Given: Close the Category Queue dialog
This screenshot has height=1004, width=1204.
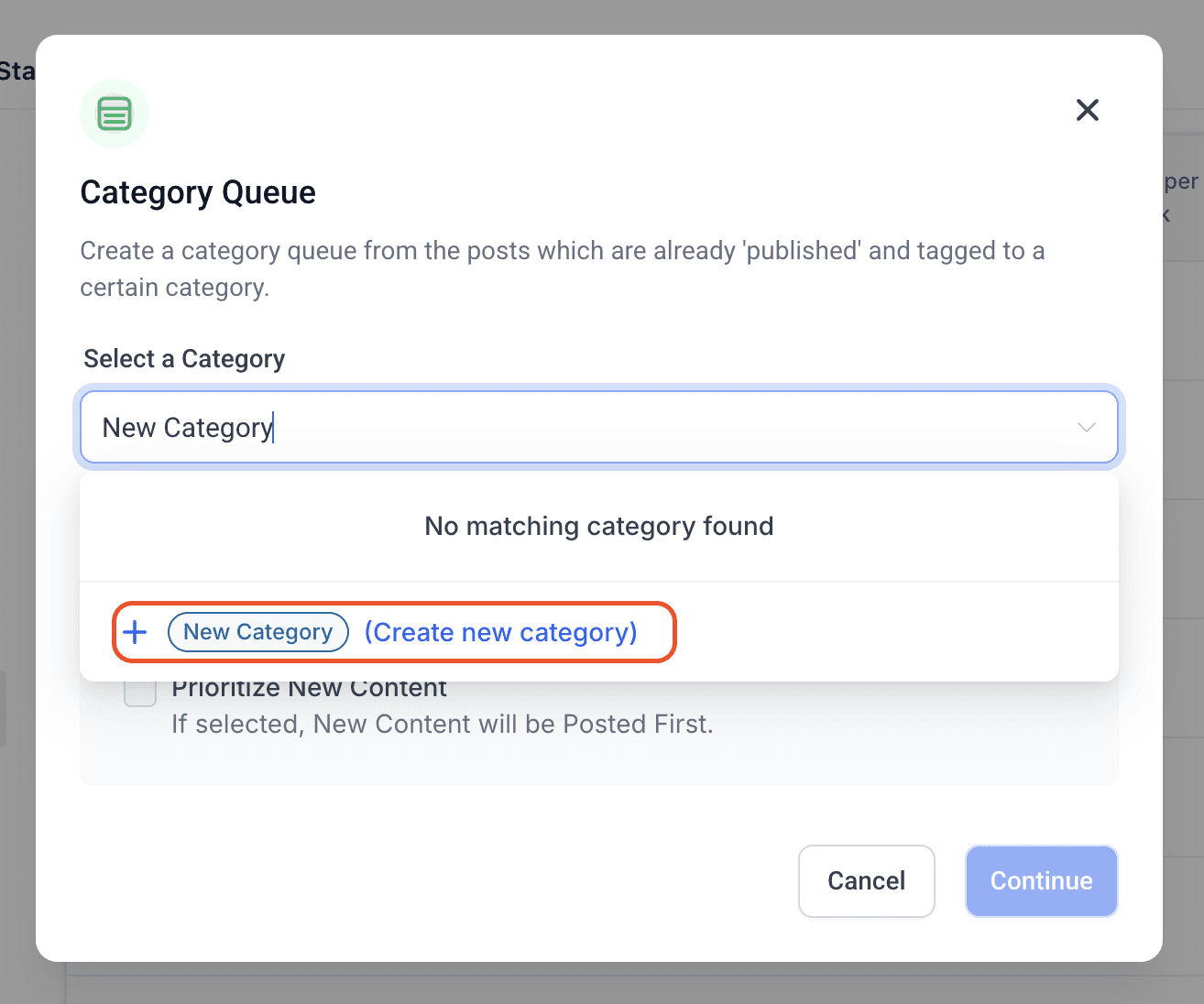Looking at the screenshot, I should [x=1087, y=110].
